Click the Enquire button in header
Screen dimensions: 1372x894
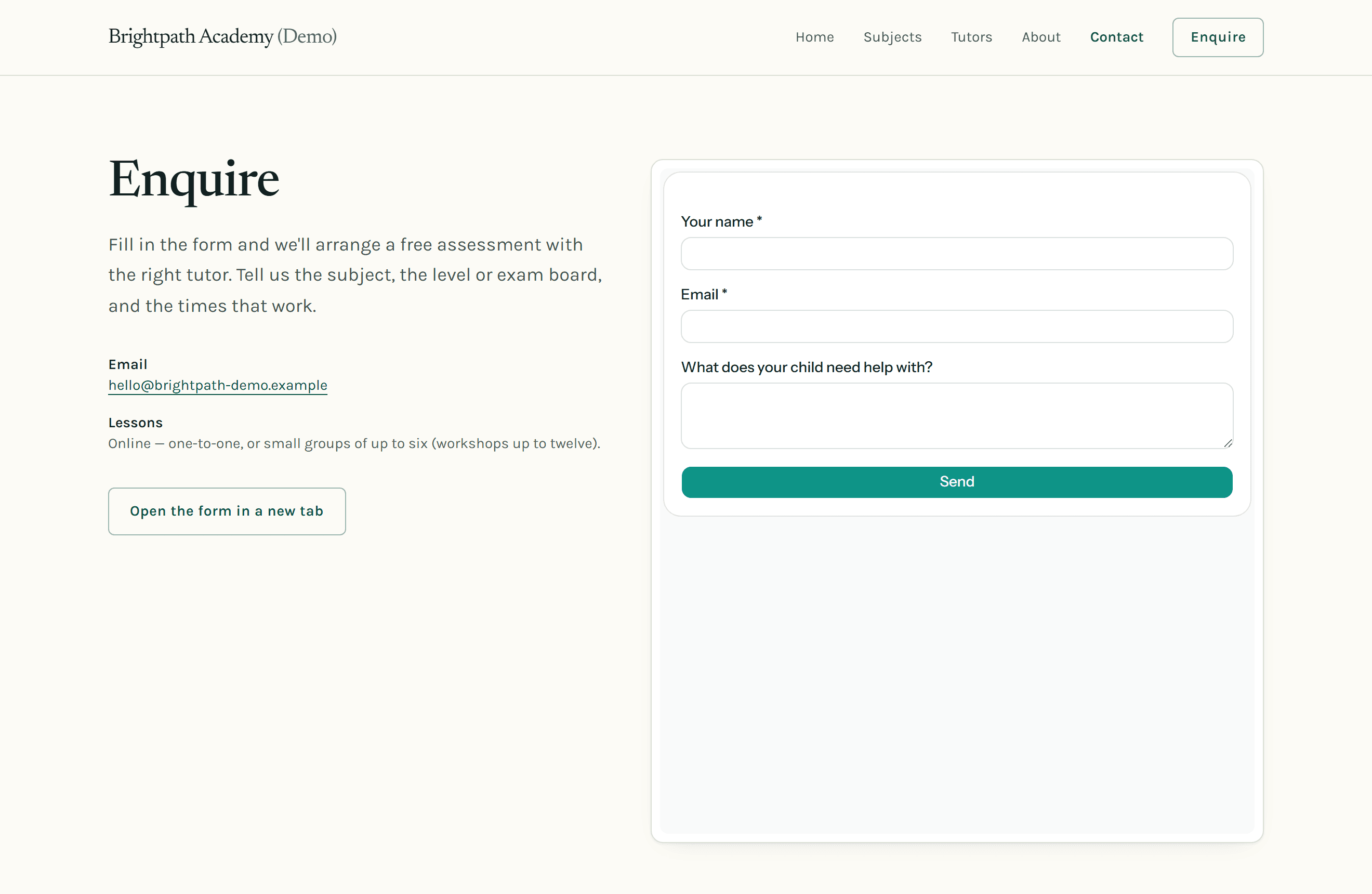point(1218,37)
